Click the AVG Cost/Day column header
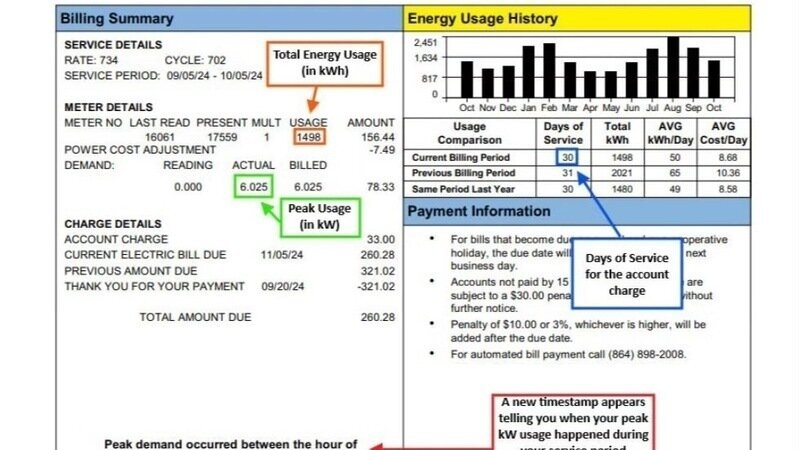 pyautogui.click(x=729, y=133)
